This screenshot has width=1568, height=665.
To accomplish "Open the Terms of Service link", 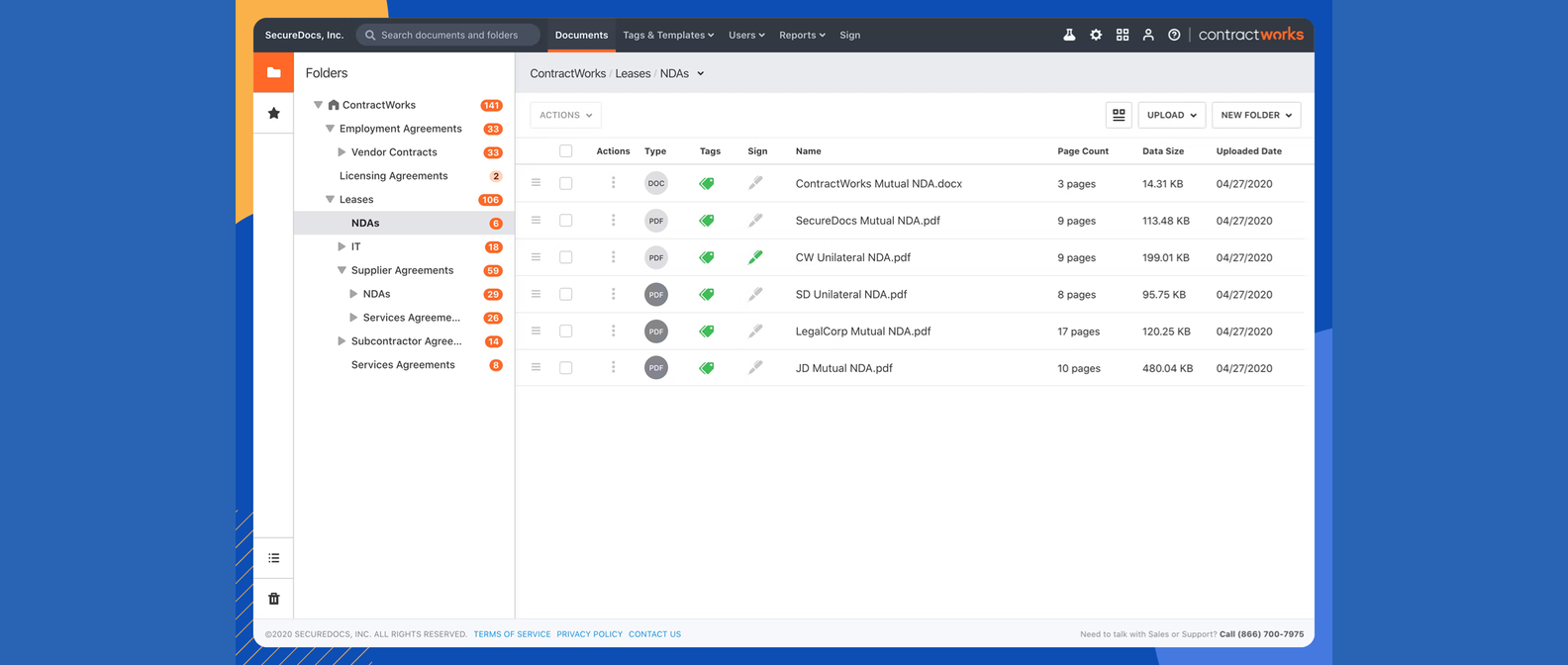I will click(x=512, y=634).
